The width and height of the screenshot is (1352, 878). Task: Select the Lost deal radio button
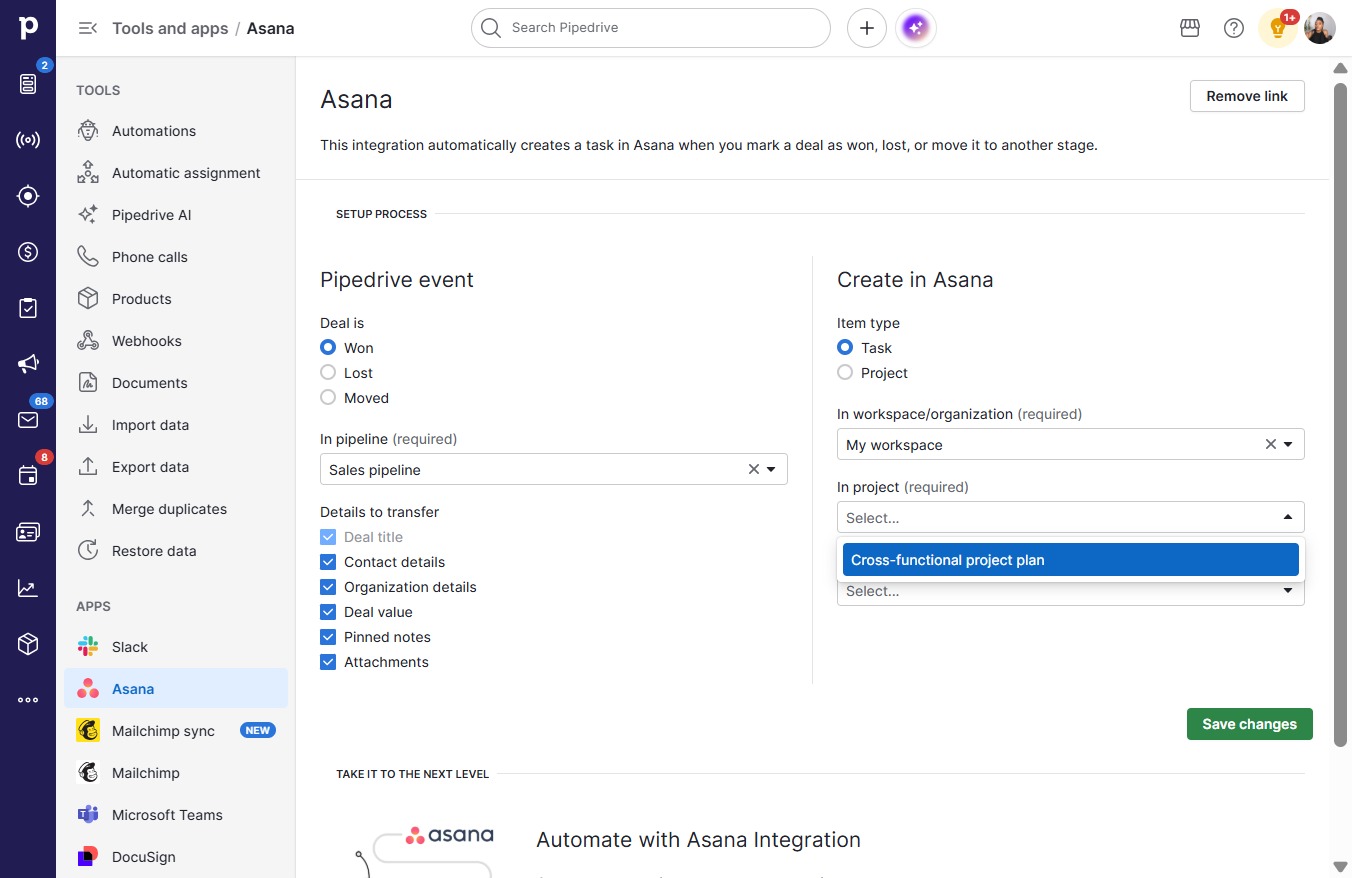click(x=328, y=373)
